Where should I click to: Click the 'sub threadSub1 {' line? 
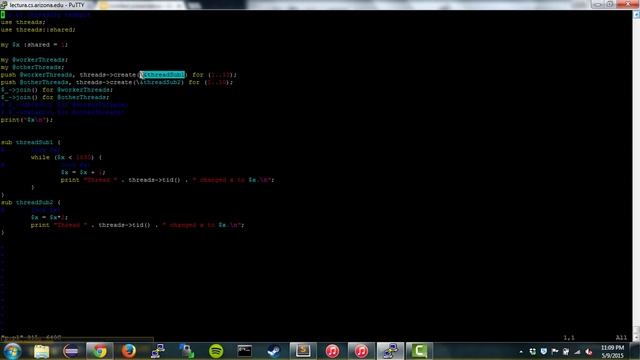[31, 142]
